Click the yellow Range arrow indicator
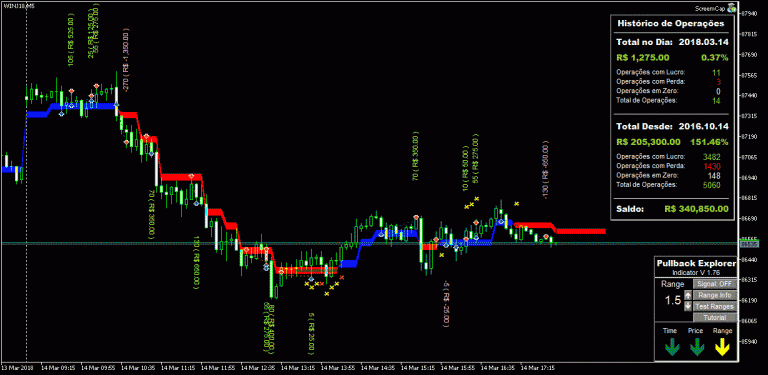 point(722,348)
